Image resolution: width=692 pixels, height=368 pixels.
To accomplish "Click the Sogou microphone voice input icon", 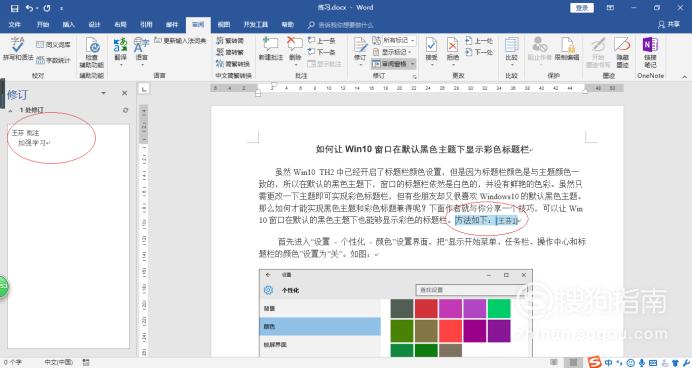I will [642, 363].
